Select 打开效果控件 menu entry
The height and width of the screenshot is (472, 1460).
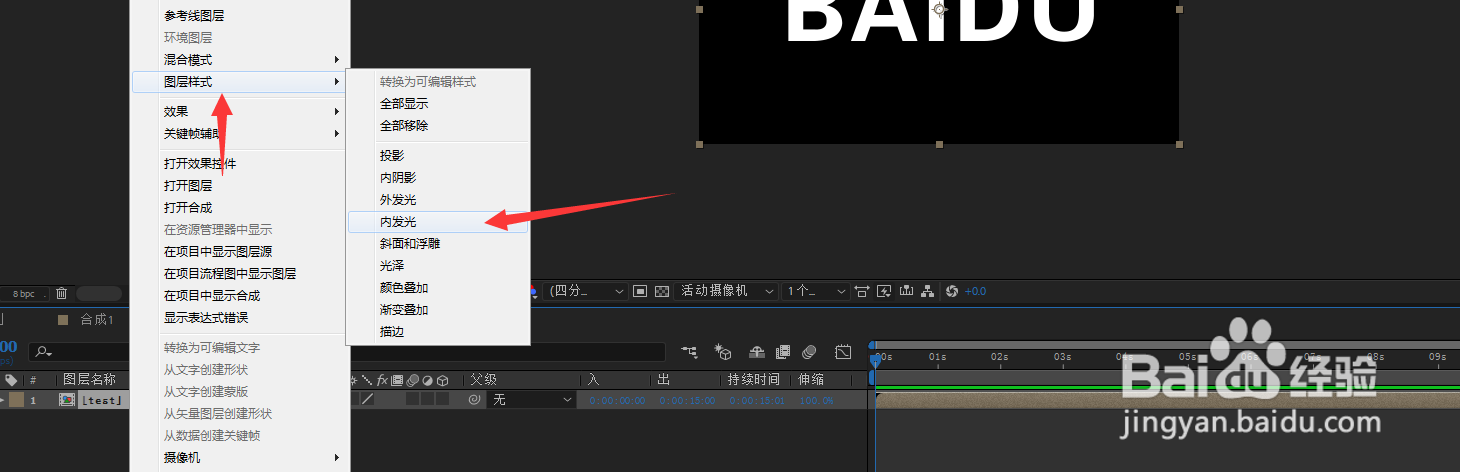[x=240, y=164]
